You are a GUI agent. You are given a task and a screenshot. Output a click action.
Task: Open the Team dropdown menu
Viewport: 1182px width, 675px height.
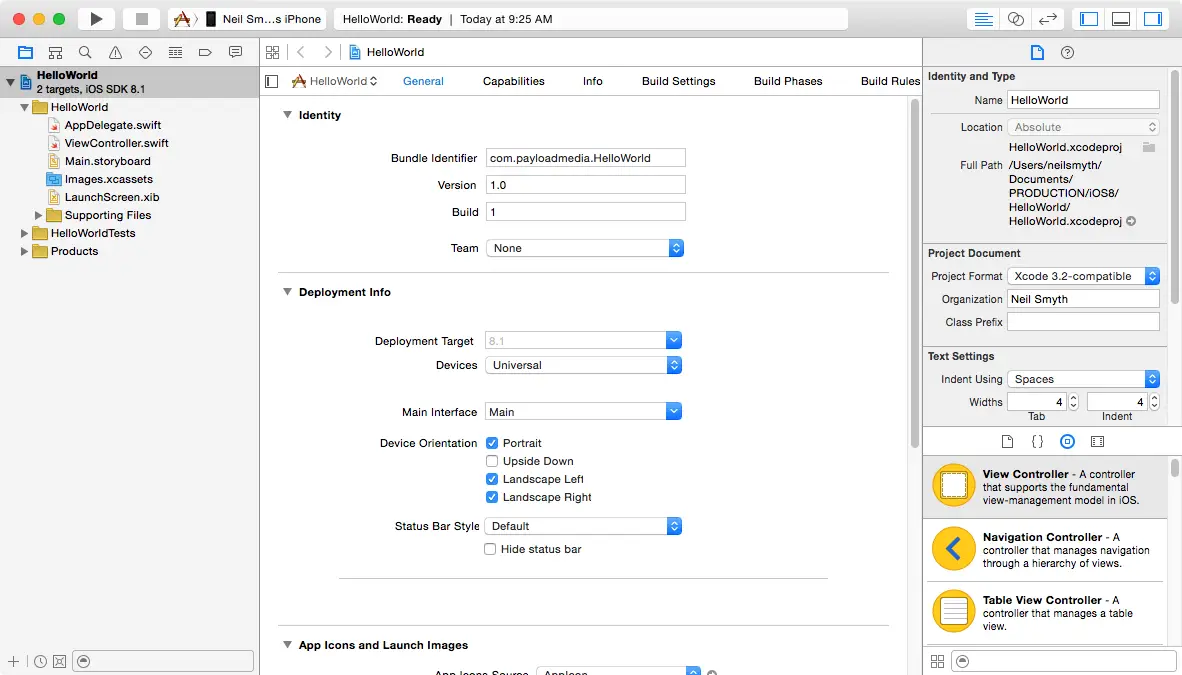point(584,248)
